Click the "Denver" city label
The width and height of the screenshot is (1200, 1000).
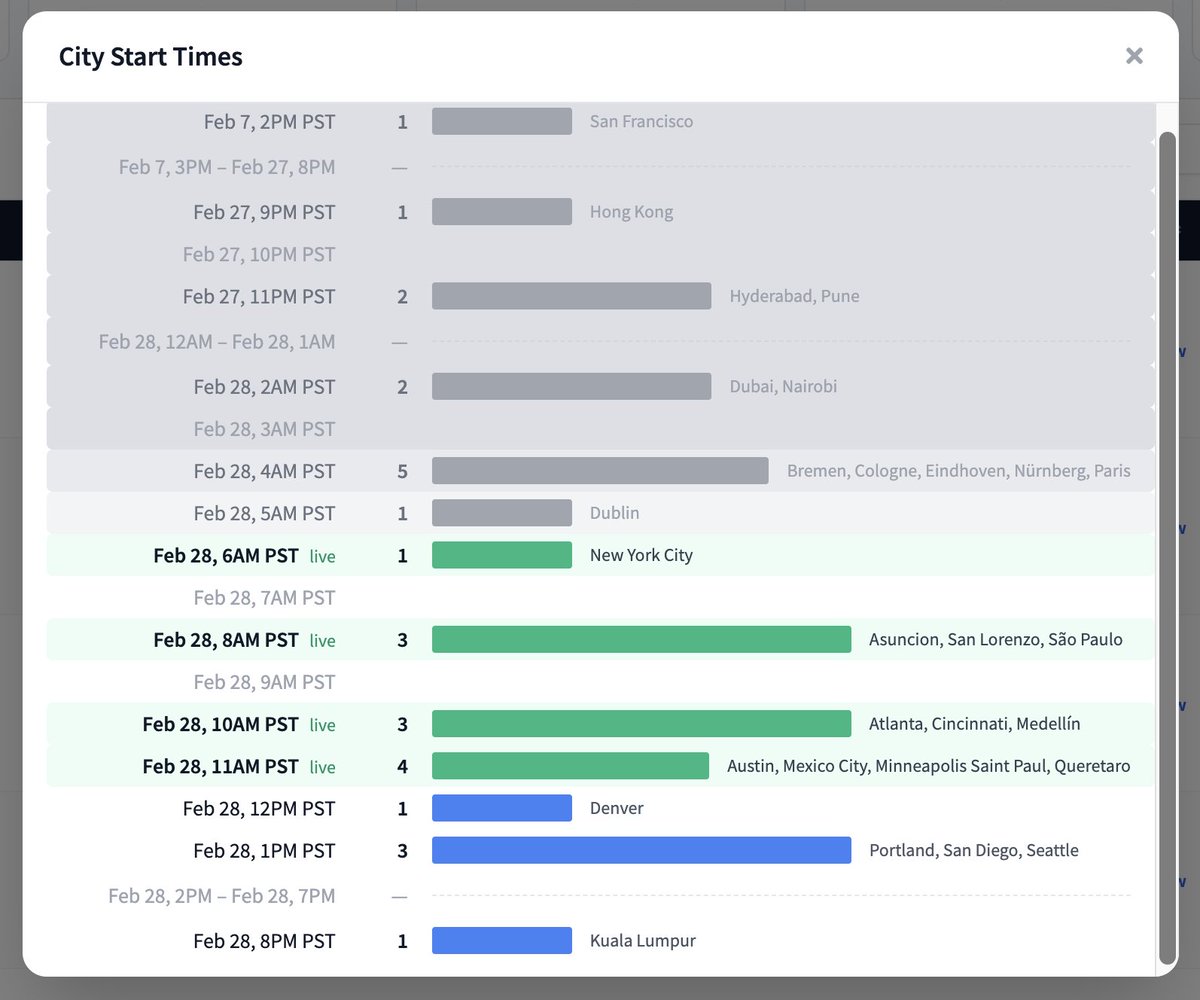617,808
